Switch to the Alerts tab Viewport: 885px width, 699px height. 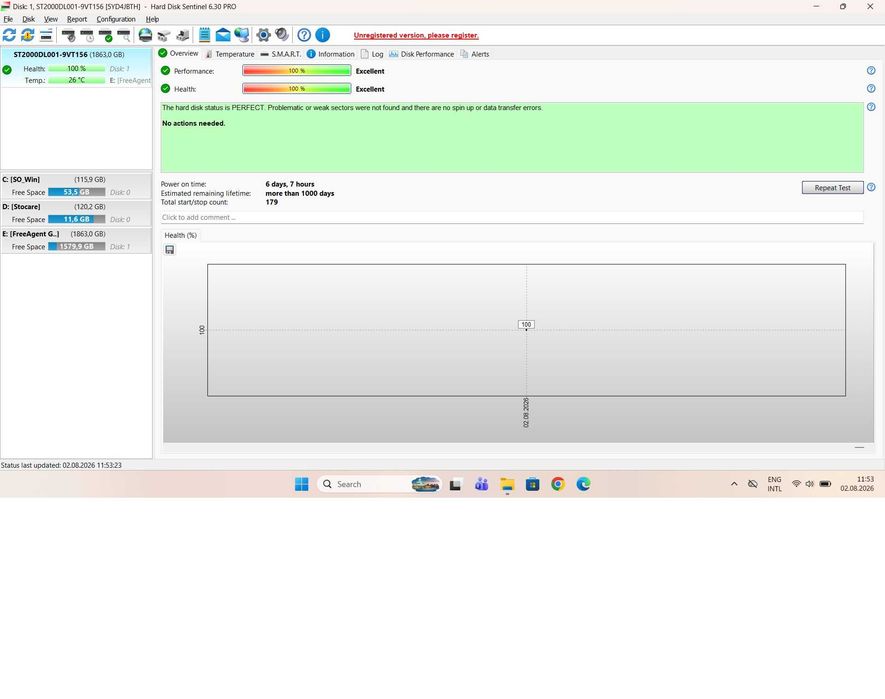pyautogui.click(x=475, y=54)
